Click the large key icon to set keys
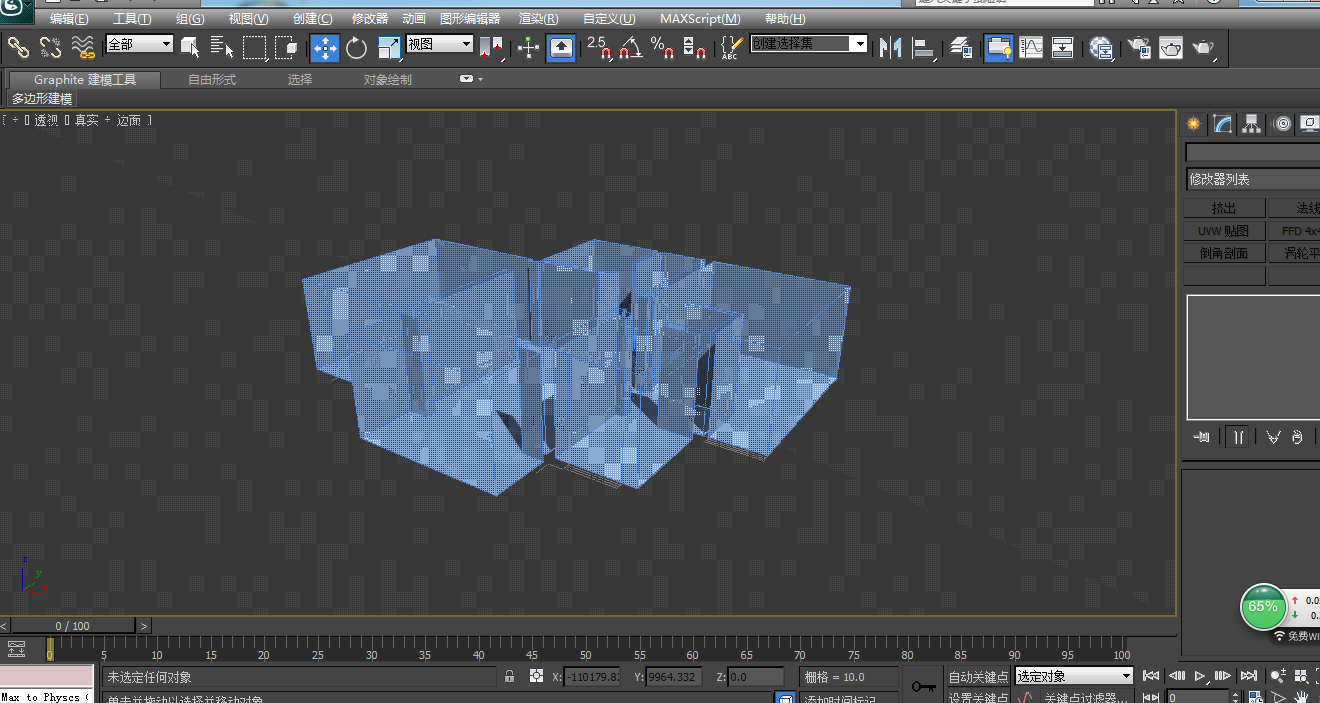1320x703 pixels. (924, 686)
